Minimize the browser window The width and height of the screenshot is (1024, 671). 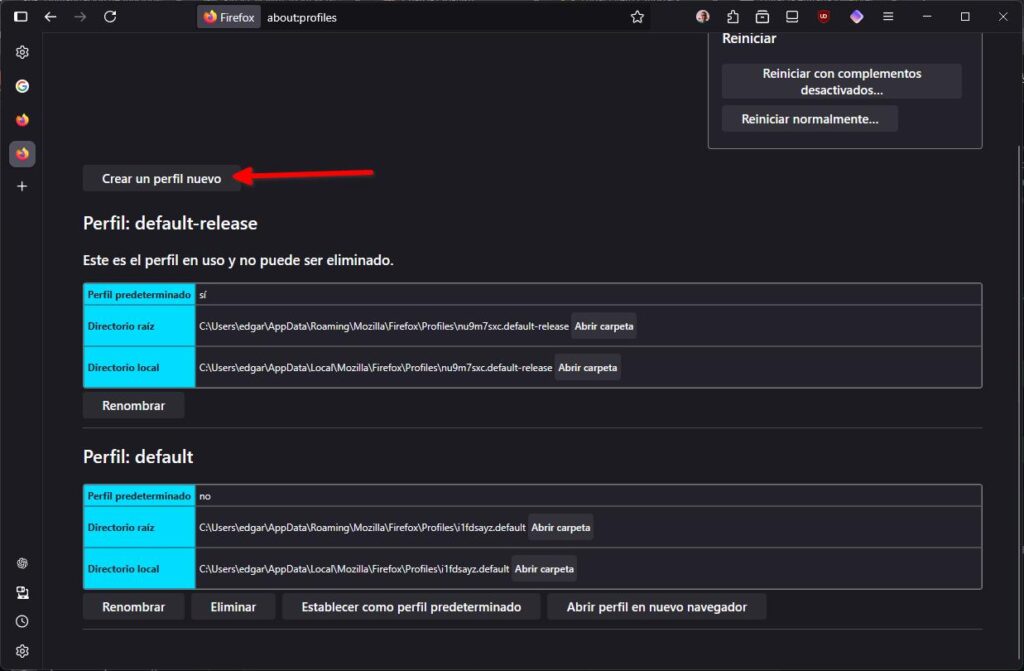point(927,17)
